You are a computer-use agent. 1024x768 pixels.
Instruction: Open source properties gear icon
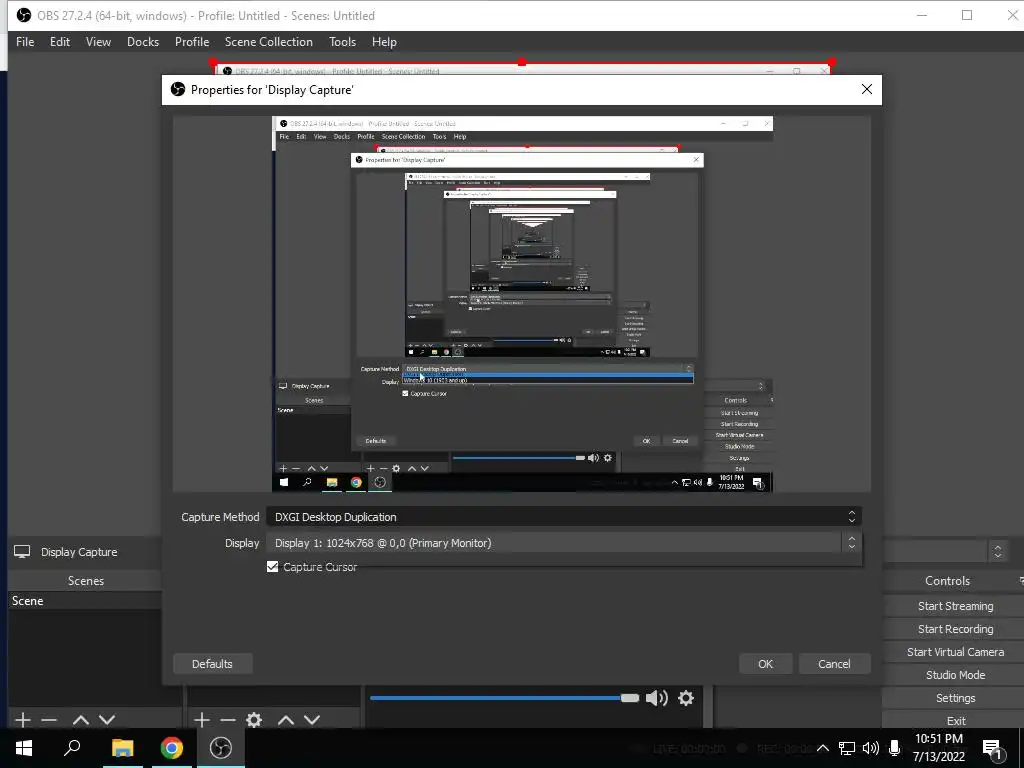[254, 720]
